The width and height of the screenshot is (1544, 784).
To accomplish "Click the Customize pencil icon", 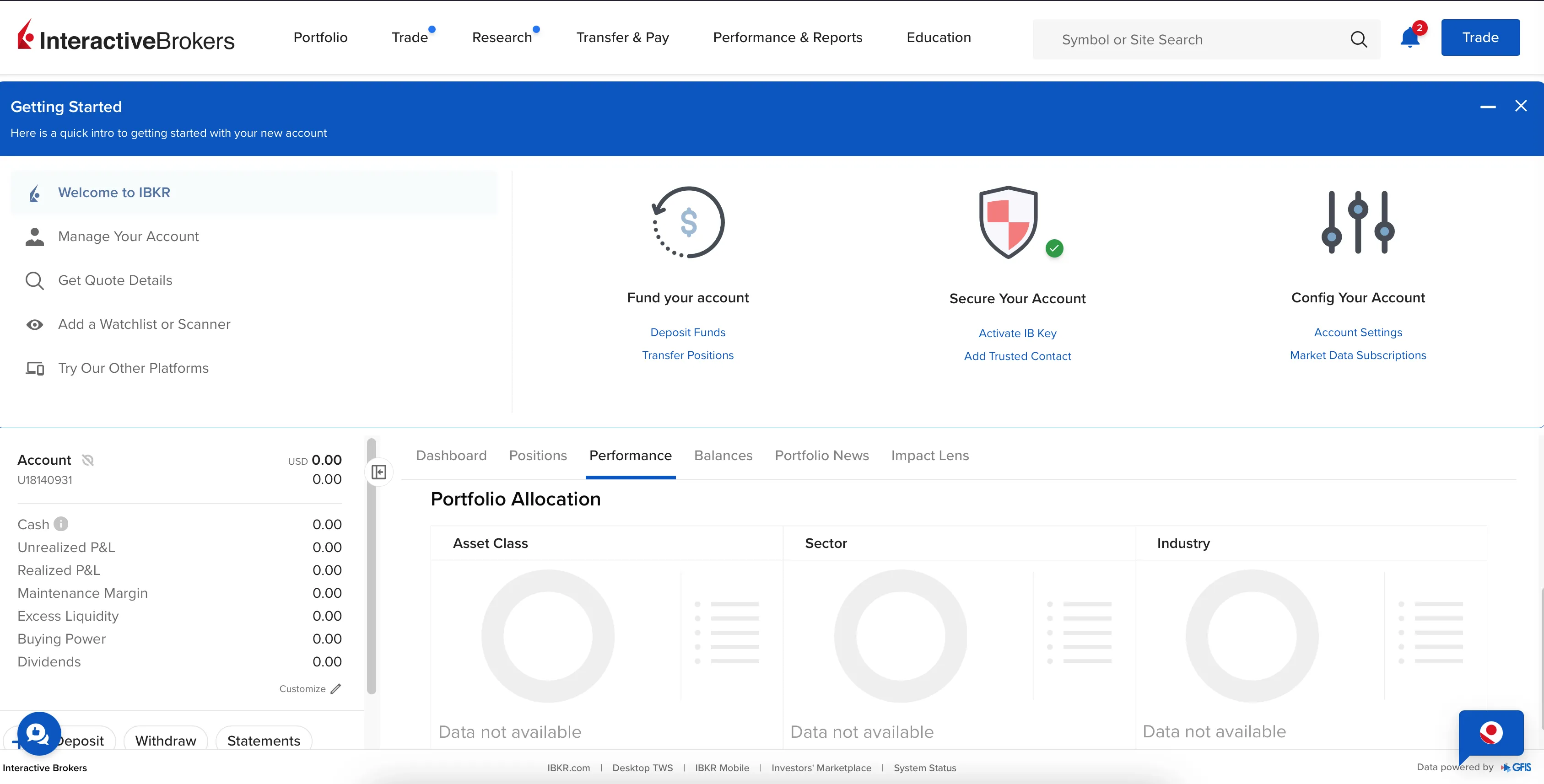I will coord(335,689).
